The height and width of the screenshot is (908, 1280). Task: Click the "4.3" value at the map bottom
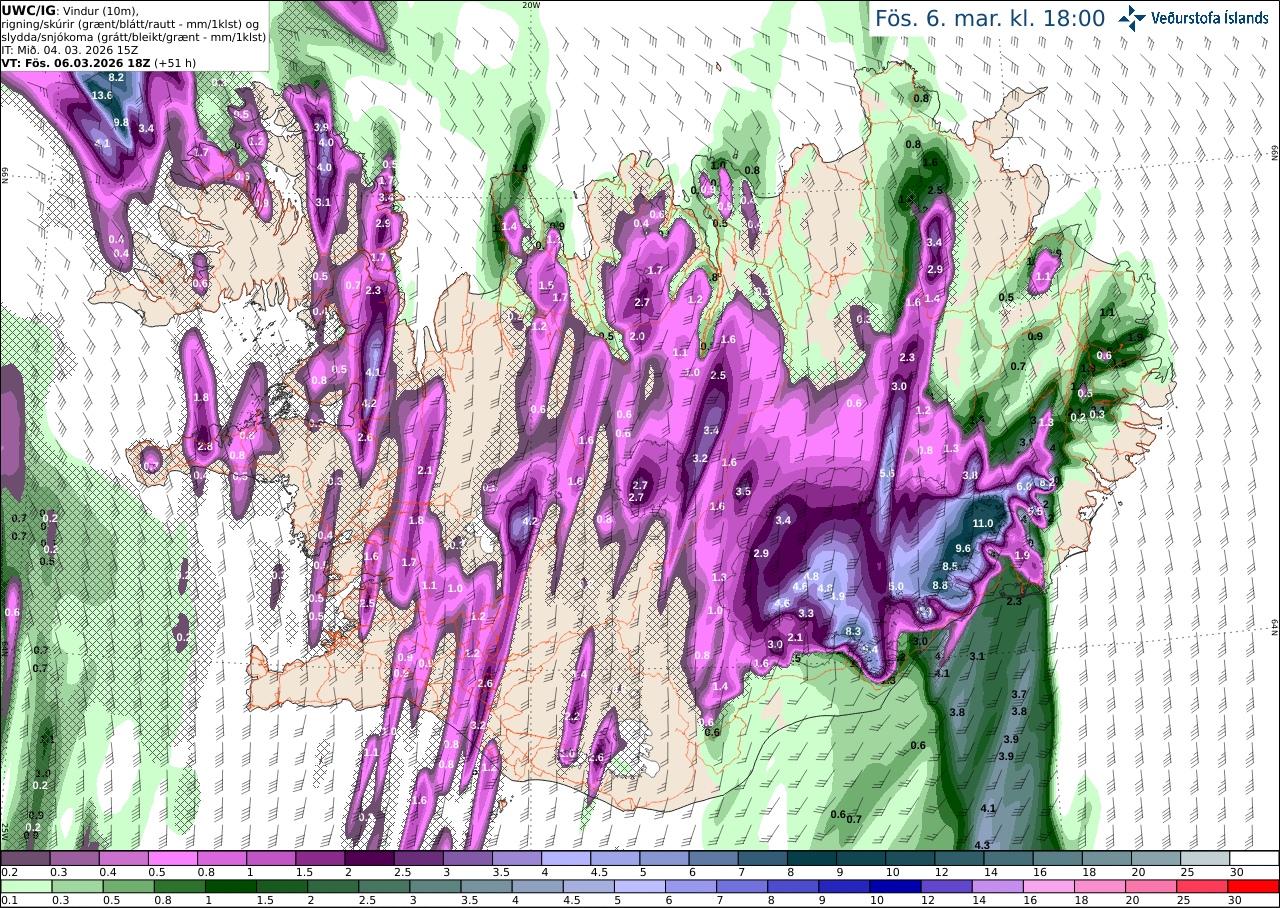pyautogui.click(x=982, y=845)
